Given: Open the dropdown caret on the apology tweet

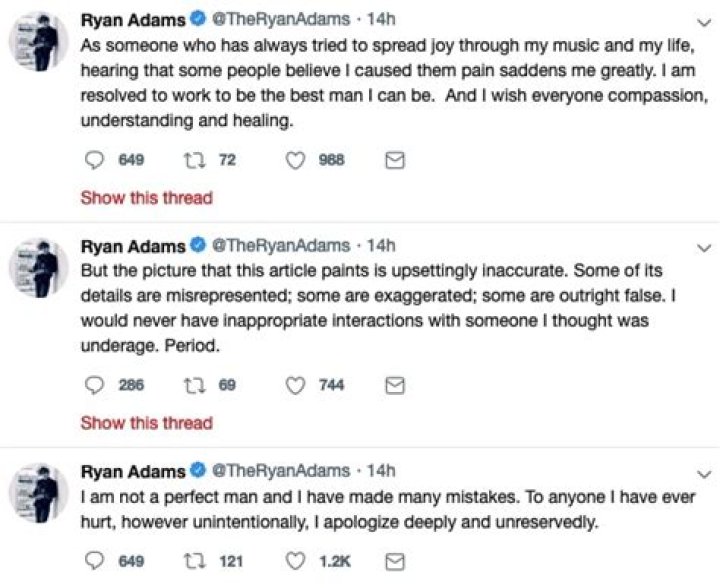Looking at the screenshot, I should point(703,472).
